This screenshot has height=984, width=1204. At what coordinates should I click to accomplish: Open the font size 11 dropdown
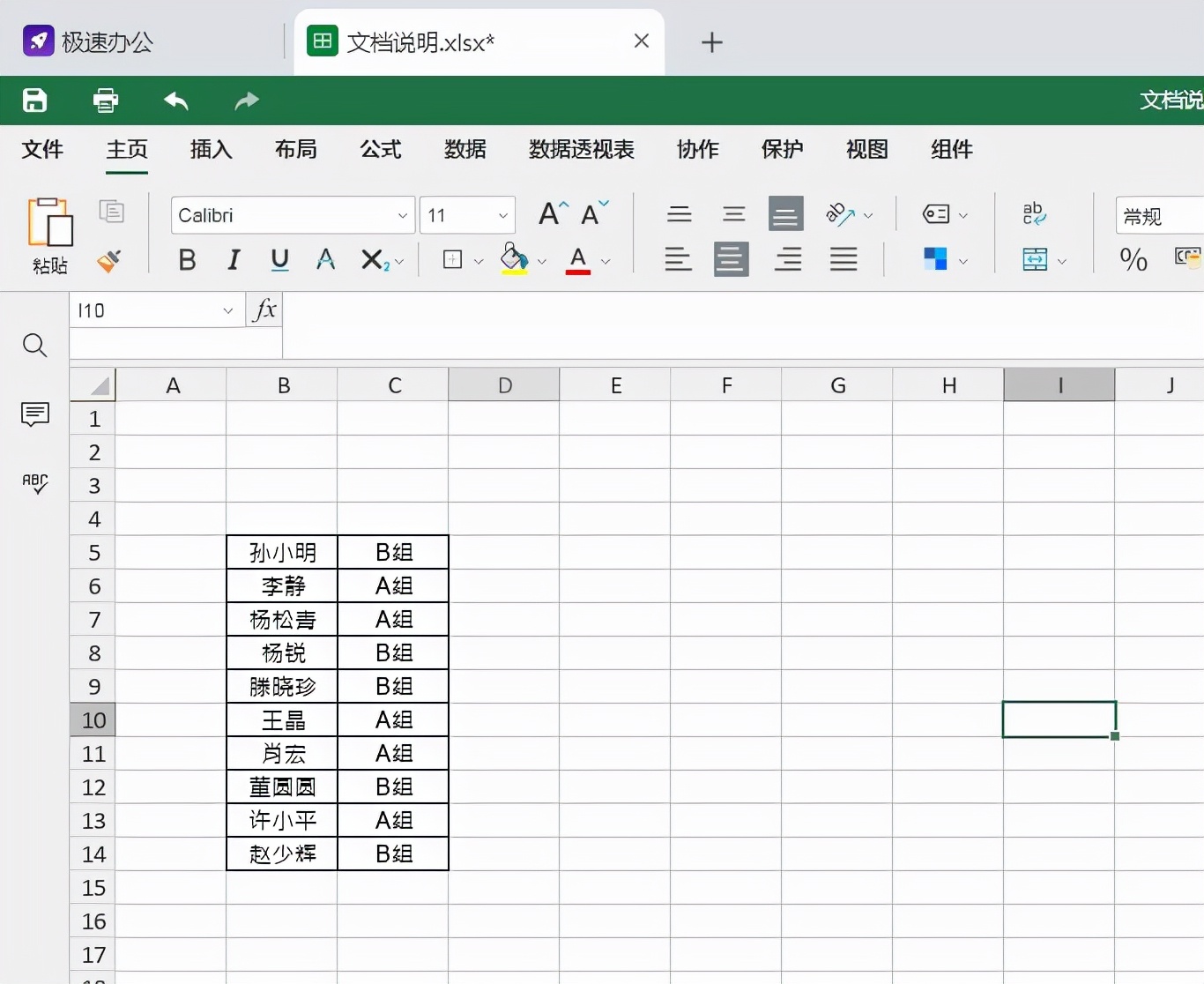coord(502,216)
